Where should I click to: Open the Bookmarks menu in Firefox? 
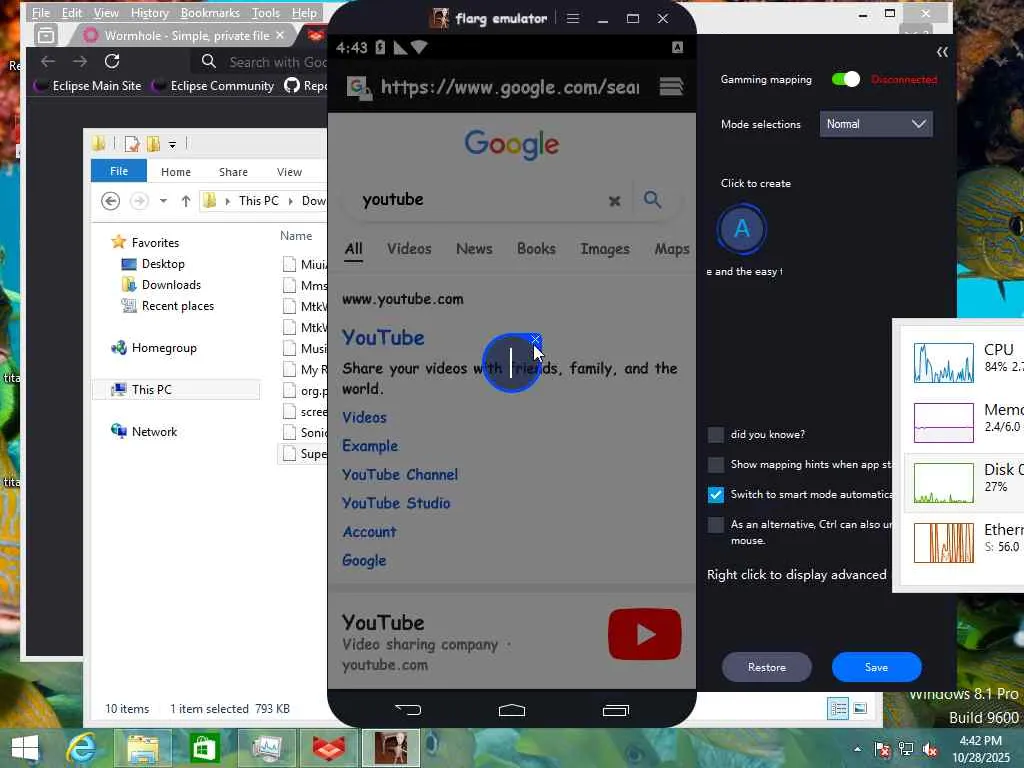210,13
